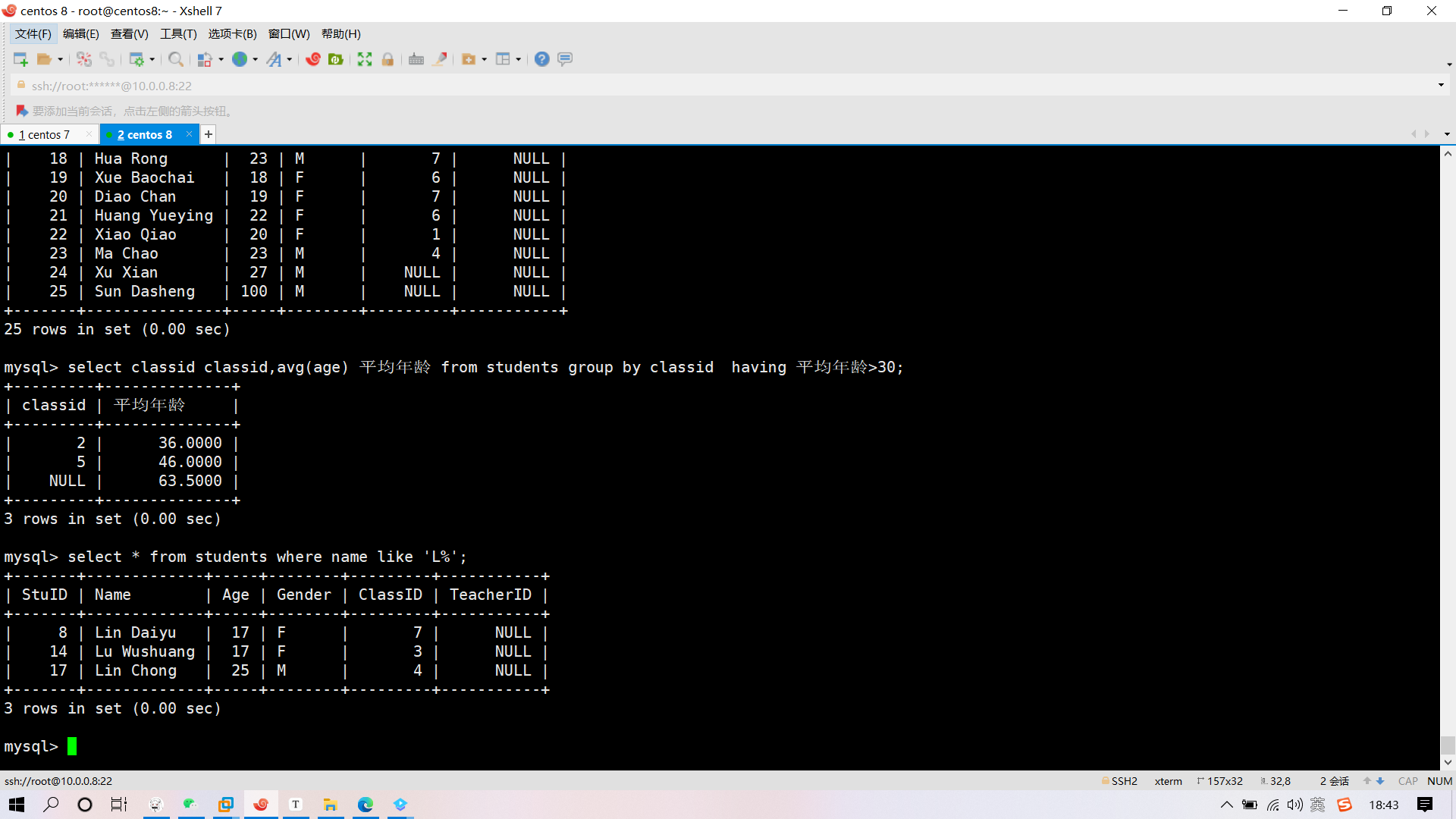Image resolution: width=1456 pixels, height=819 pixels.
Task: Close the 2 centos 8 tab
Action: 189,134
